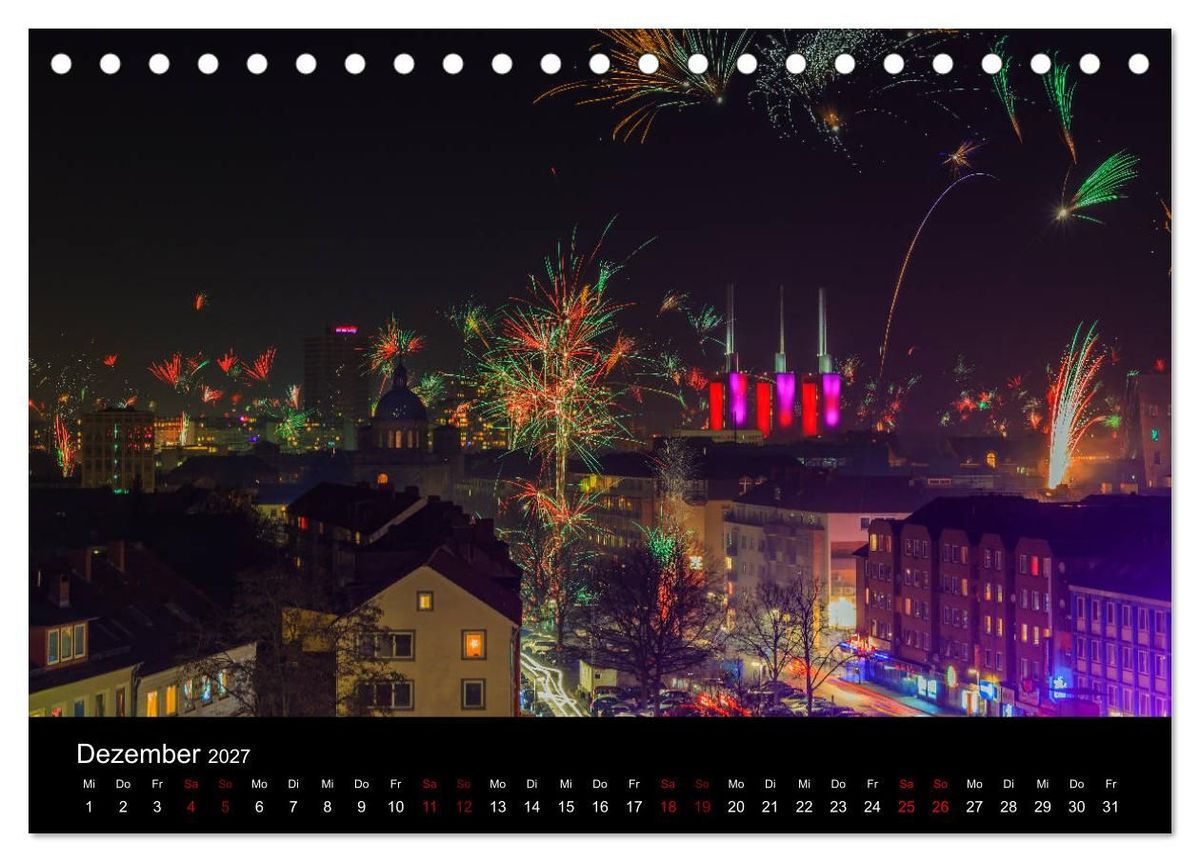This screenshot has width=1200, height=862.
Task: Click the red Sunday date 19
Action: [702, 807]
